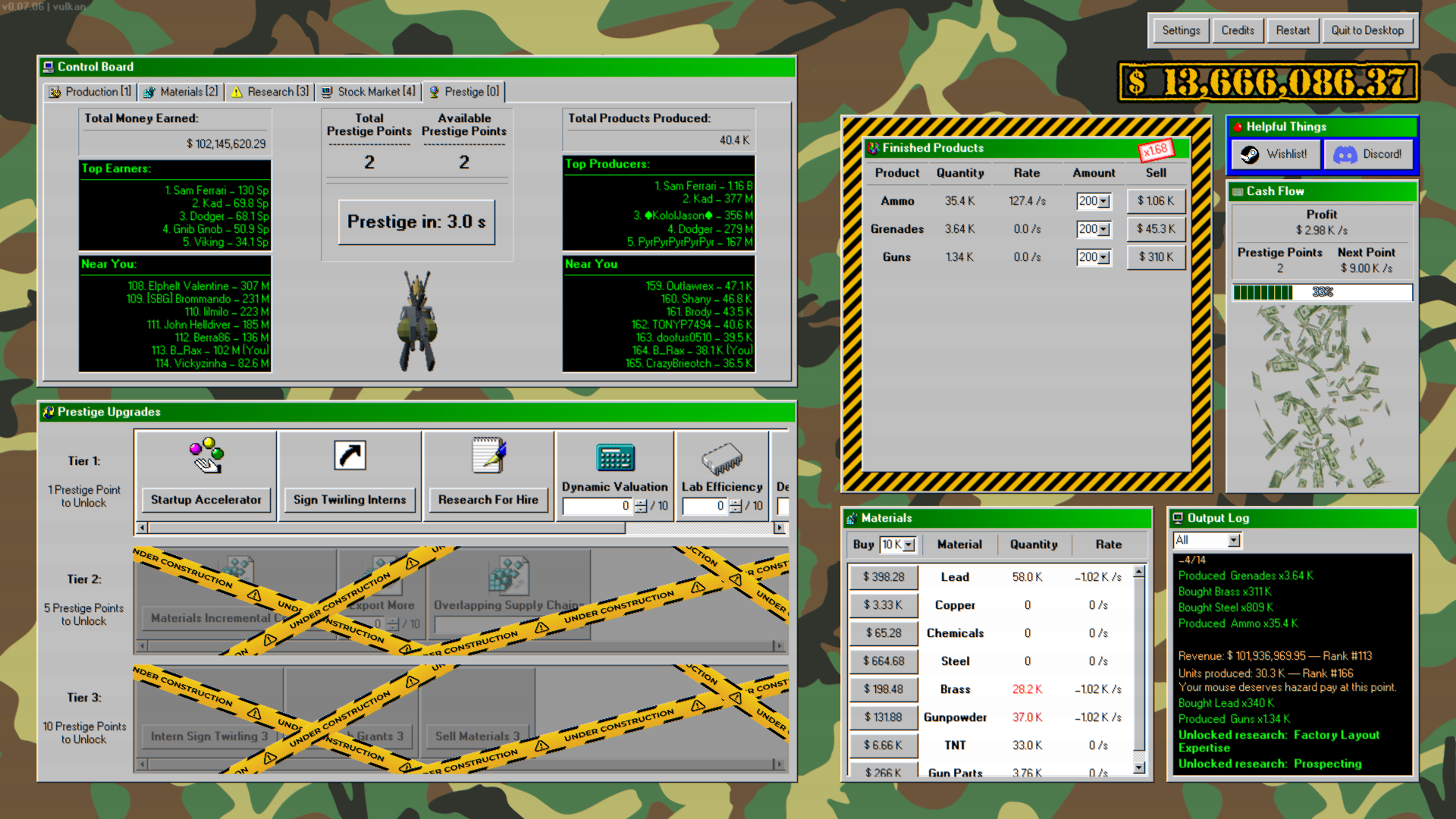The width and height of the screenshot is (1456, 819).
Task: Open the Discord link button
Action: pos(1369,154)
